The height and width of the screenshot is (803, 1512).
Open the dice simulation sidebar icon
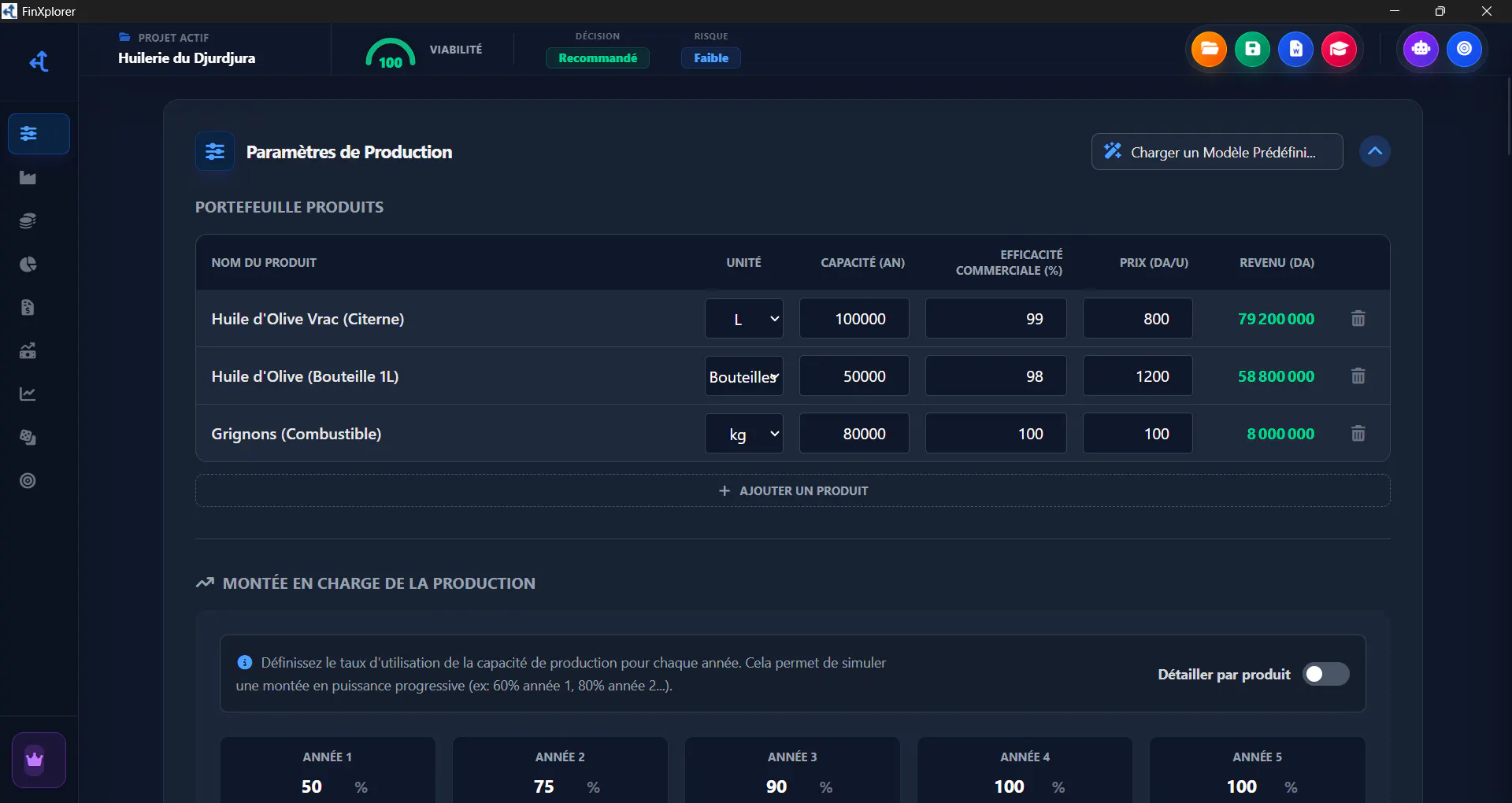coord(28,438)
